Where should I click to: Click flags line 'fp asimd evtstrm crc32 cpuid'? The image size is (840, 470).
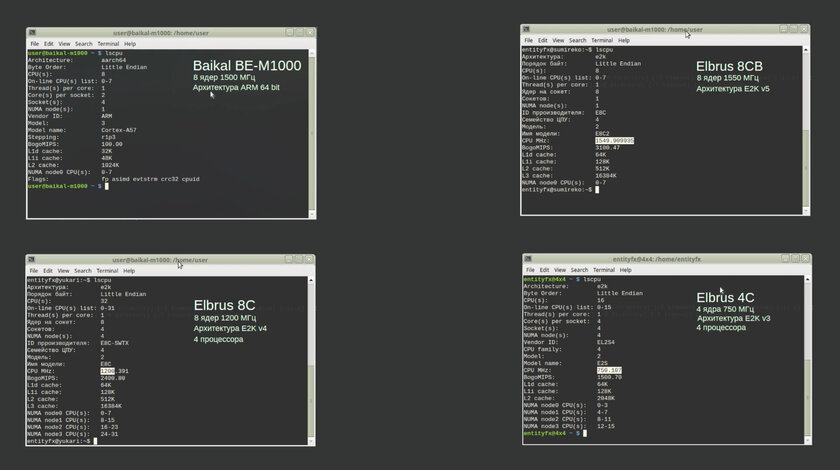[150, 180]
